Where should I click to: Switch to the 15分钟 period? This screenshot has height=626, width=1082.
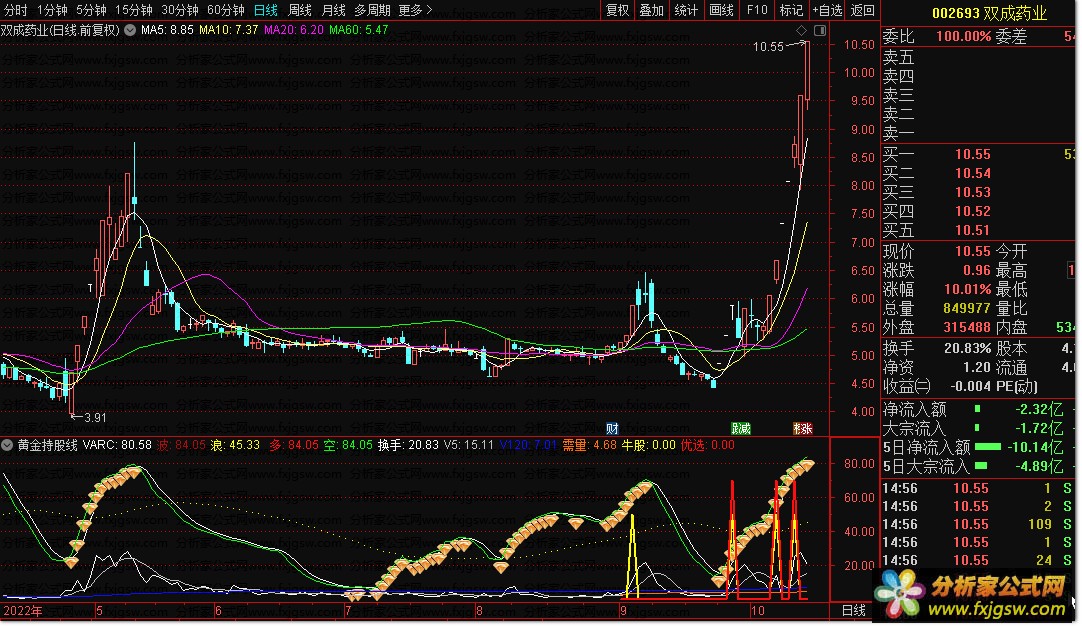(133, 10)
